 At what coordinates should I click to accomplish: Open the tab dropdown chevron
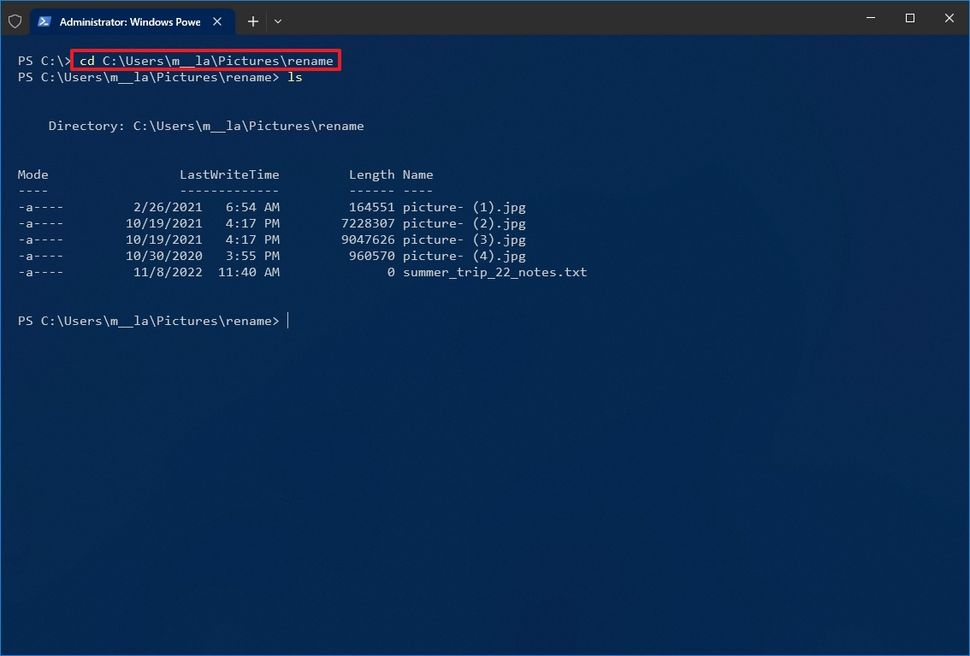coord(277,20)
